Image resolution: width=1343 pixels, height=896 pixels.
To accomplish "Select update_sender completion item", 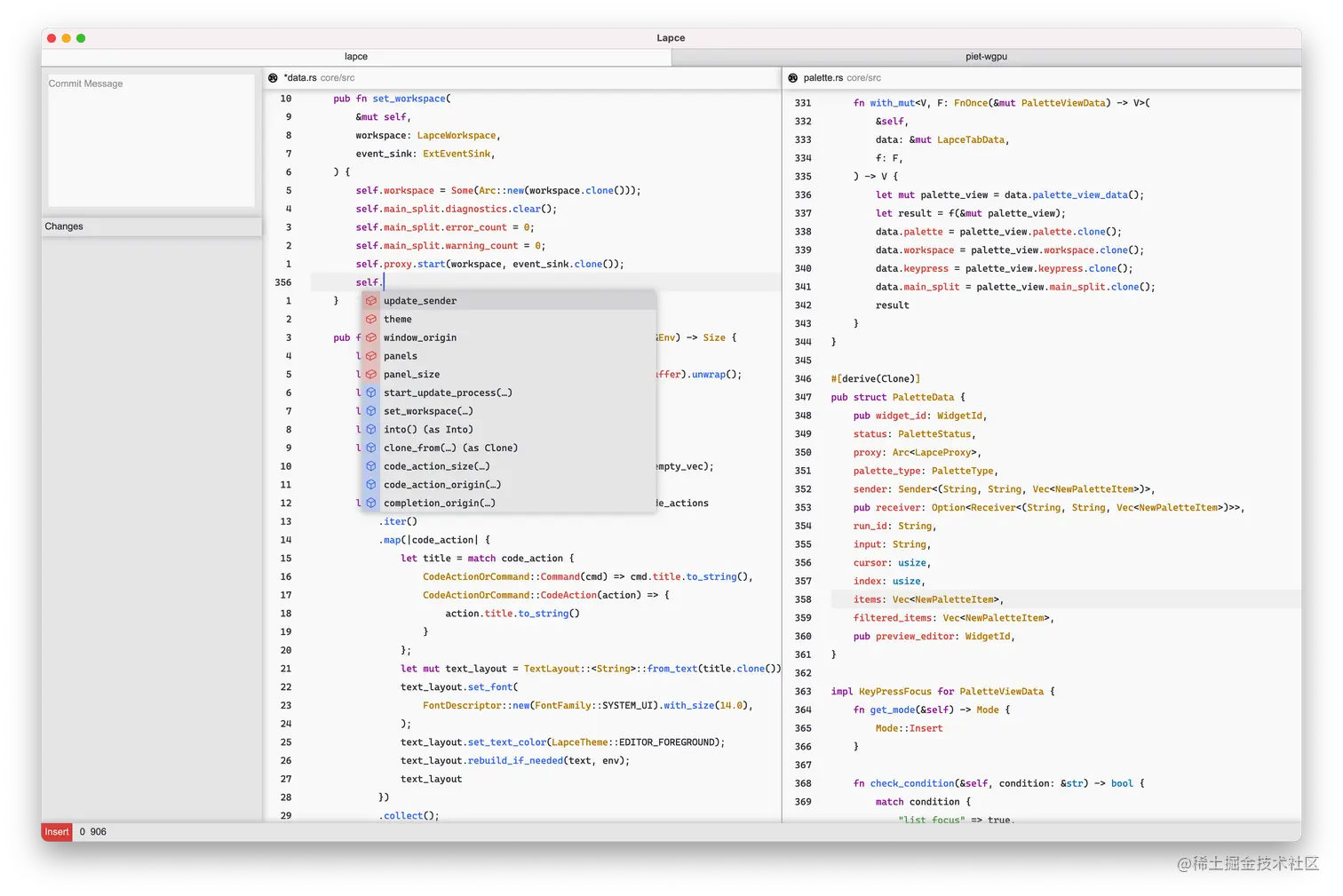I will click(x=509, y=301).
